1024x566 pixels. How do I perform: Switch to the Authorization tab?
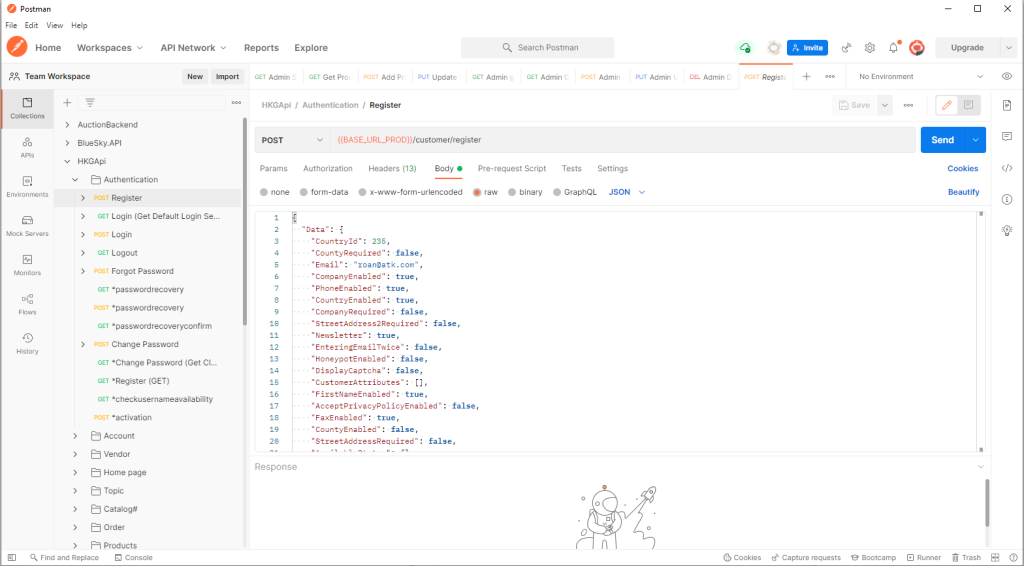(x=327, y=168)
